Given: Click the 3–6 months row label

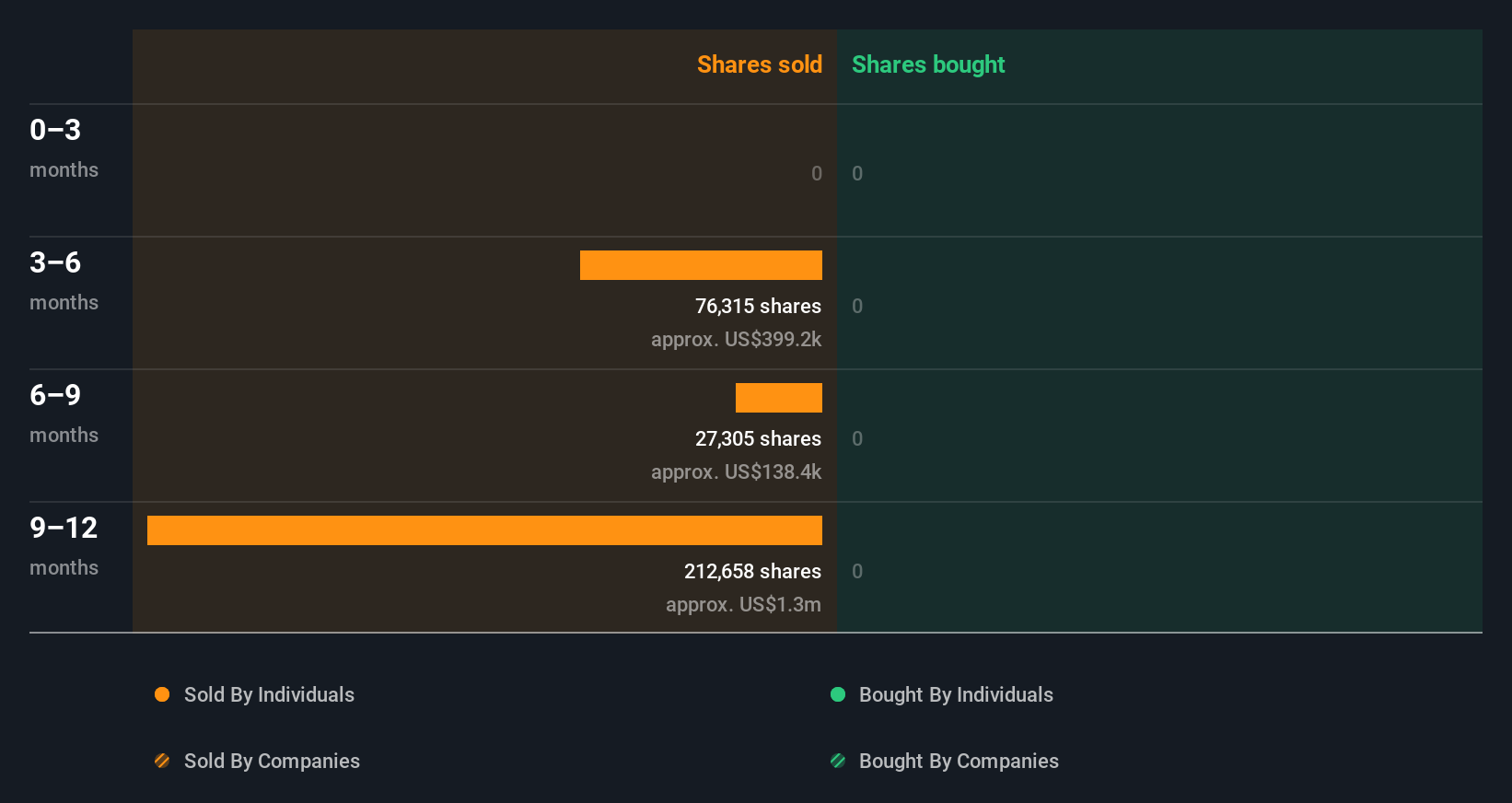Looking at the screenshot, I should (x=64, y=281).
